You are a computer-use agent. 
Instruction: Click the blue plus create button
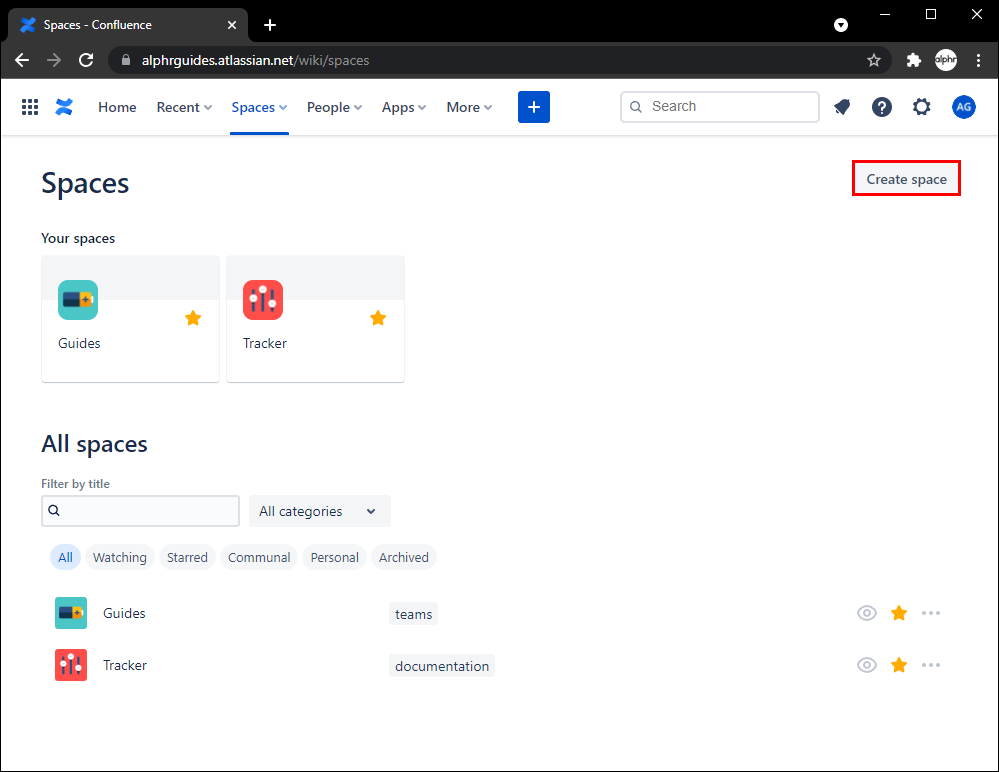pyautogui.click(x=533, y=107)
